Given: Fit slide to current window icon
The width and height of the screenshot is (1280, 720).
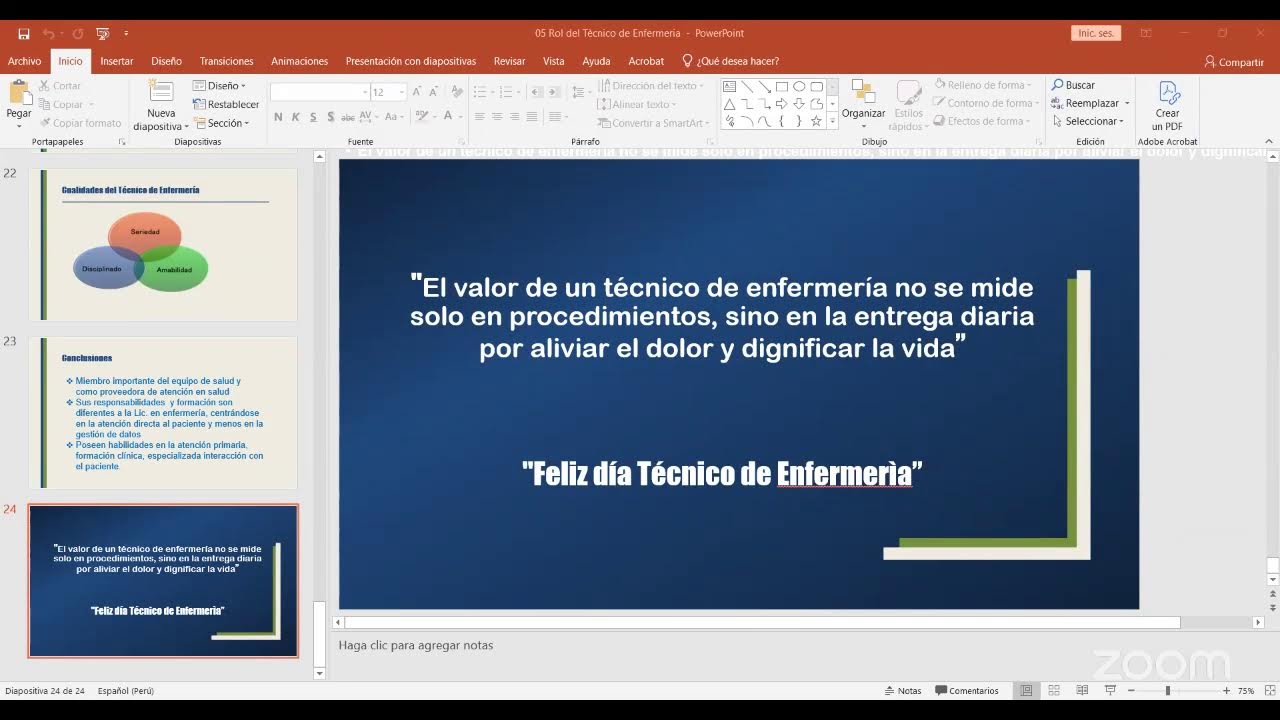Looking at the screenshot, I should (1268, 691).
